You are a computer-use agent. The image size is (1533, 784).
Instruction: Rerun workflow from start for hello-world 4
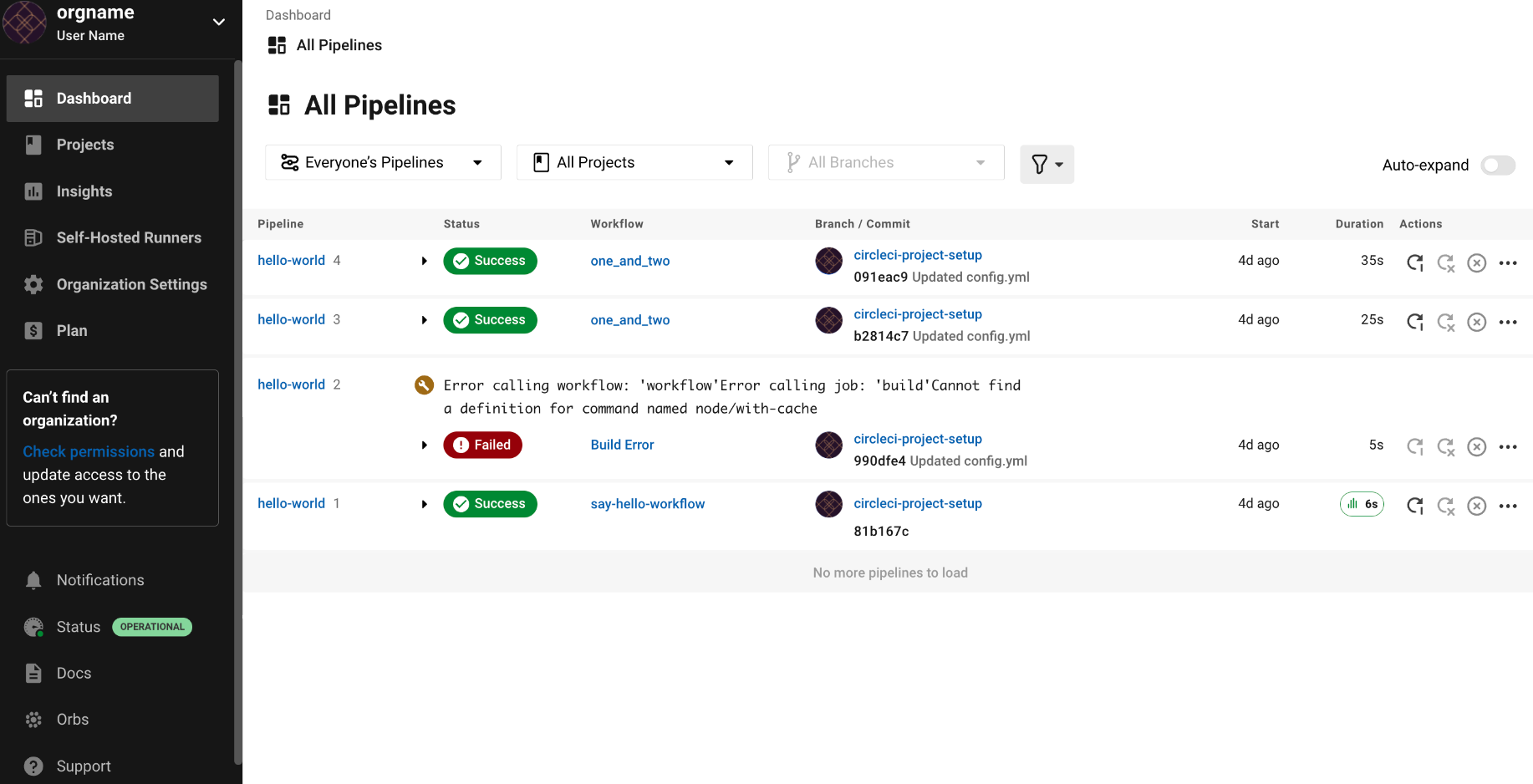1414,262
